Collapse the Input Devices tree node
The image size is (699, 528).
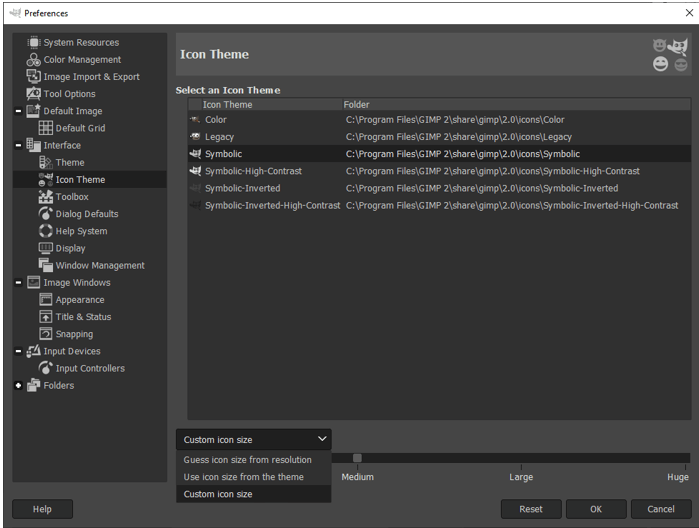click(18, 351)
